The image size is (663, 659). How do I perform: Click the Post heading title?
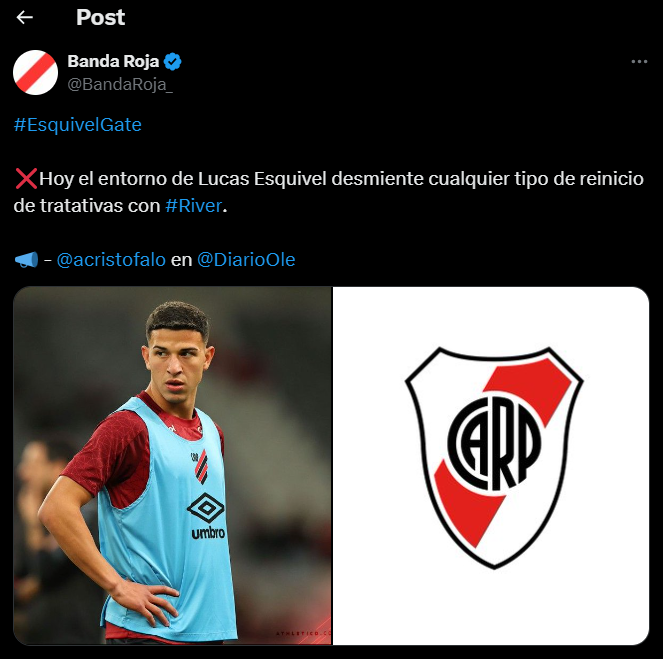point(101,17)
